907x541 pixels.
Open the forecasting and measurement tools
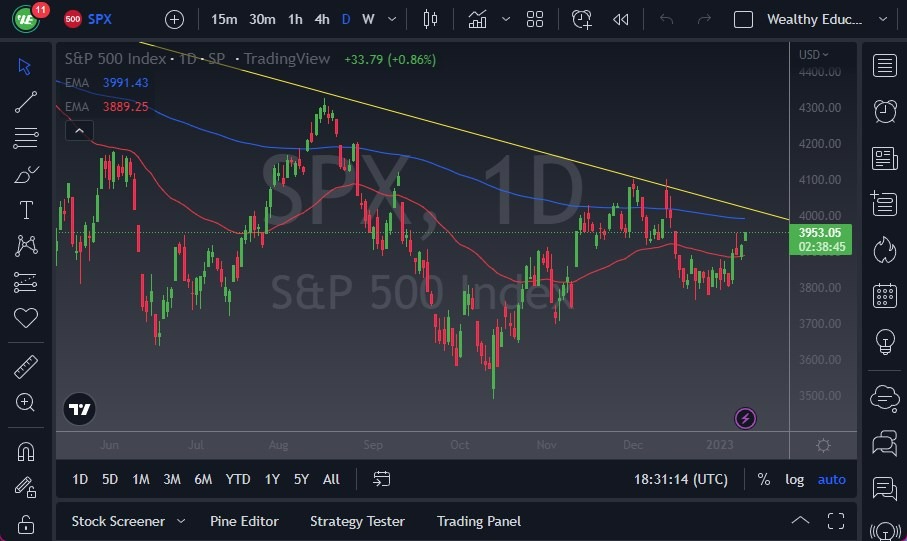[25, 282]
